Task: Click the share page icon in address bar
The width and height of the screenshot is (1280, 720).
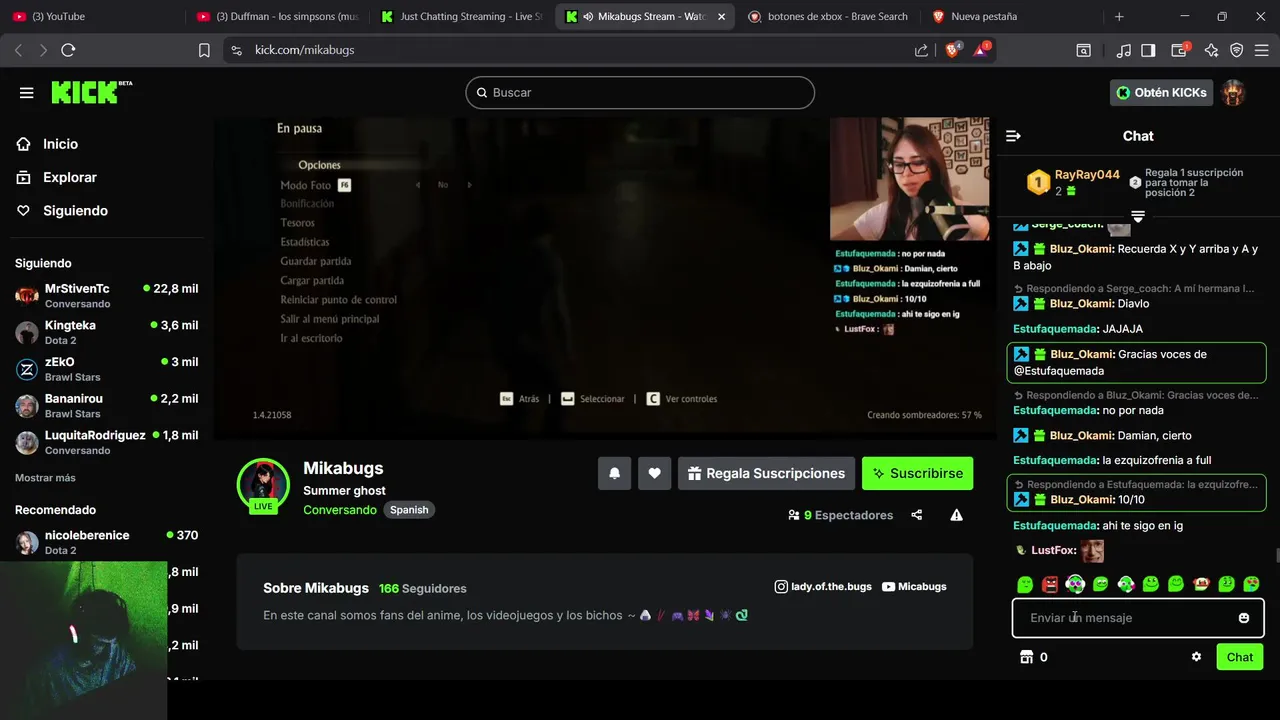Action: click(x=921, y=50)
